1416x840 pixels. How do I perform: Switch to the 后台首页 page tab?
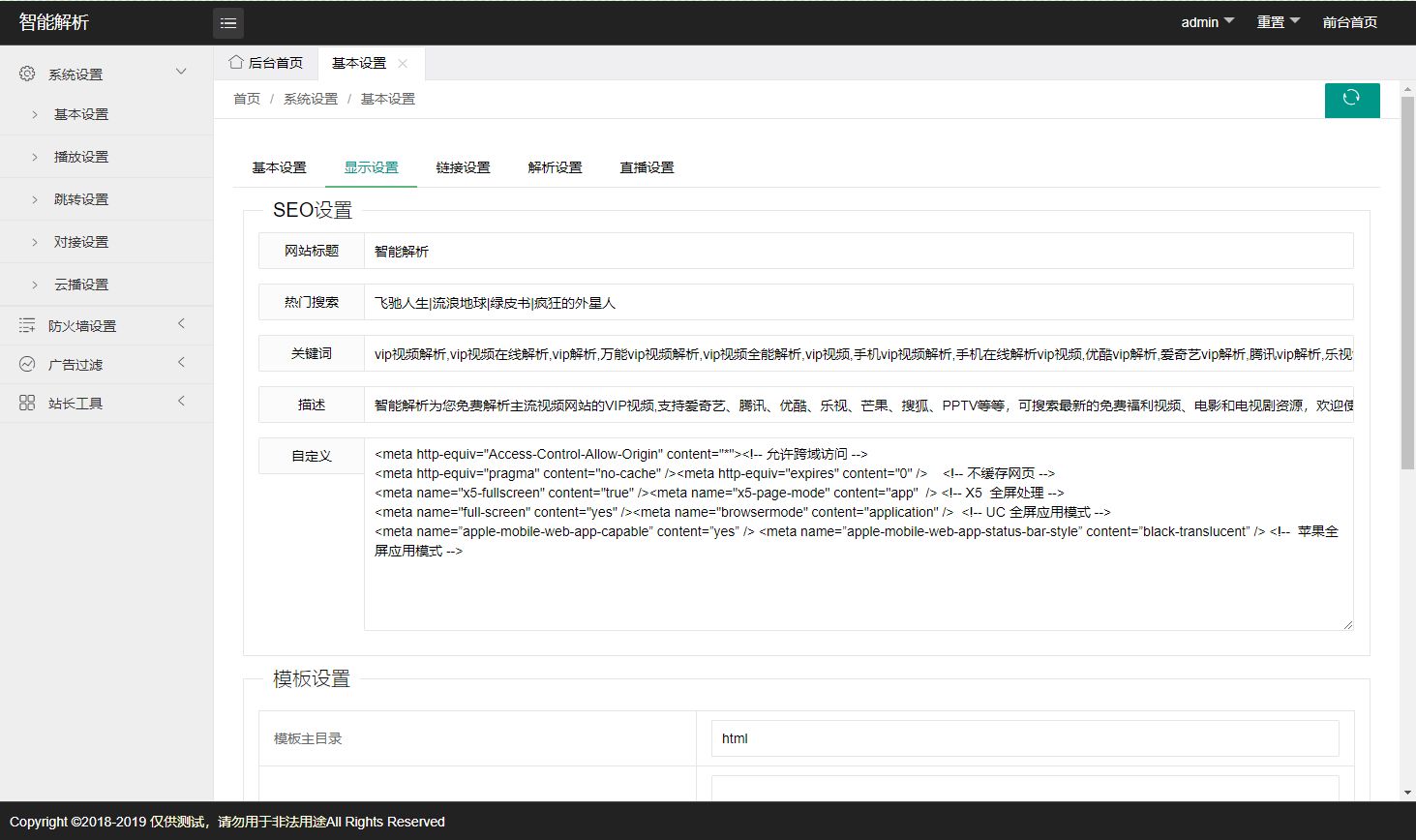[x=266, y=63]
